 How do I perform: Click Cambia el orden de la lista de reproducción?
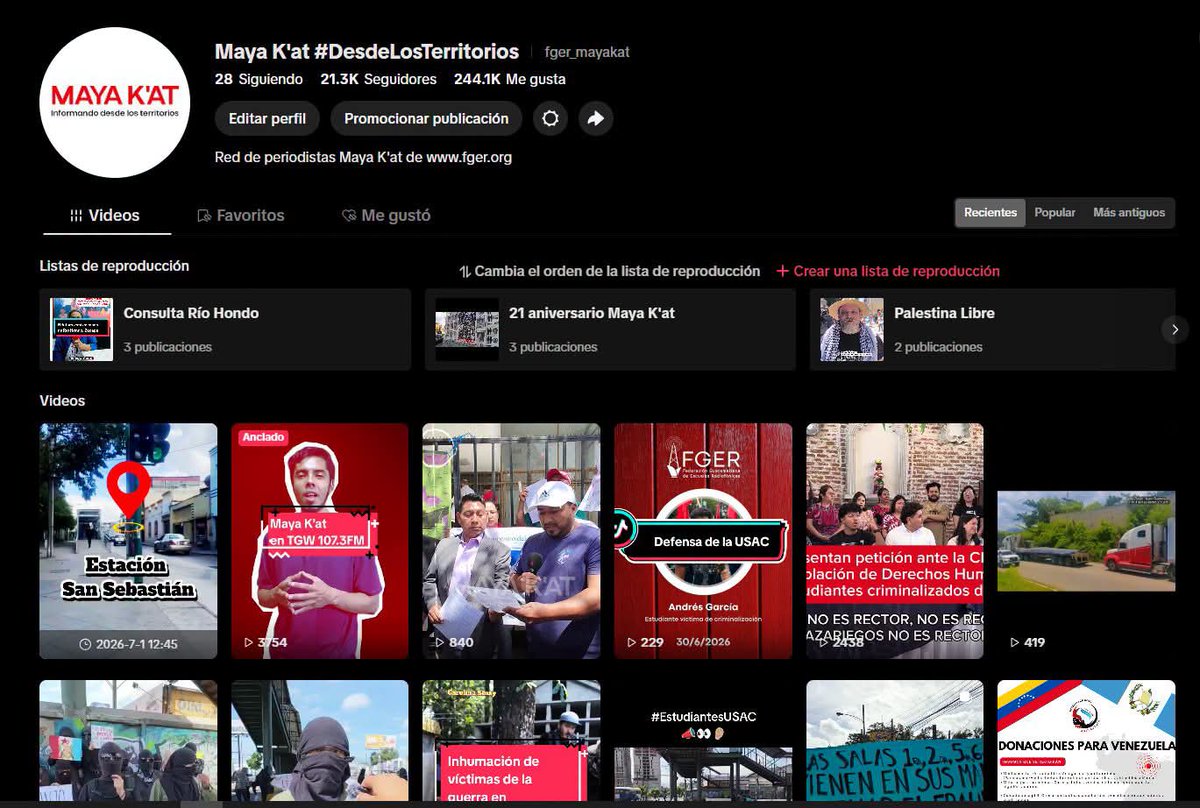[609, 271]
